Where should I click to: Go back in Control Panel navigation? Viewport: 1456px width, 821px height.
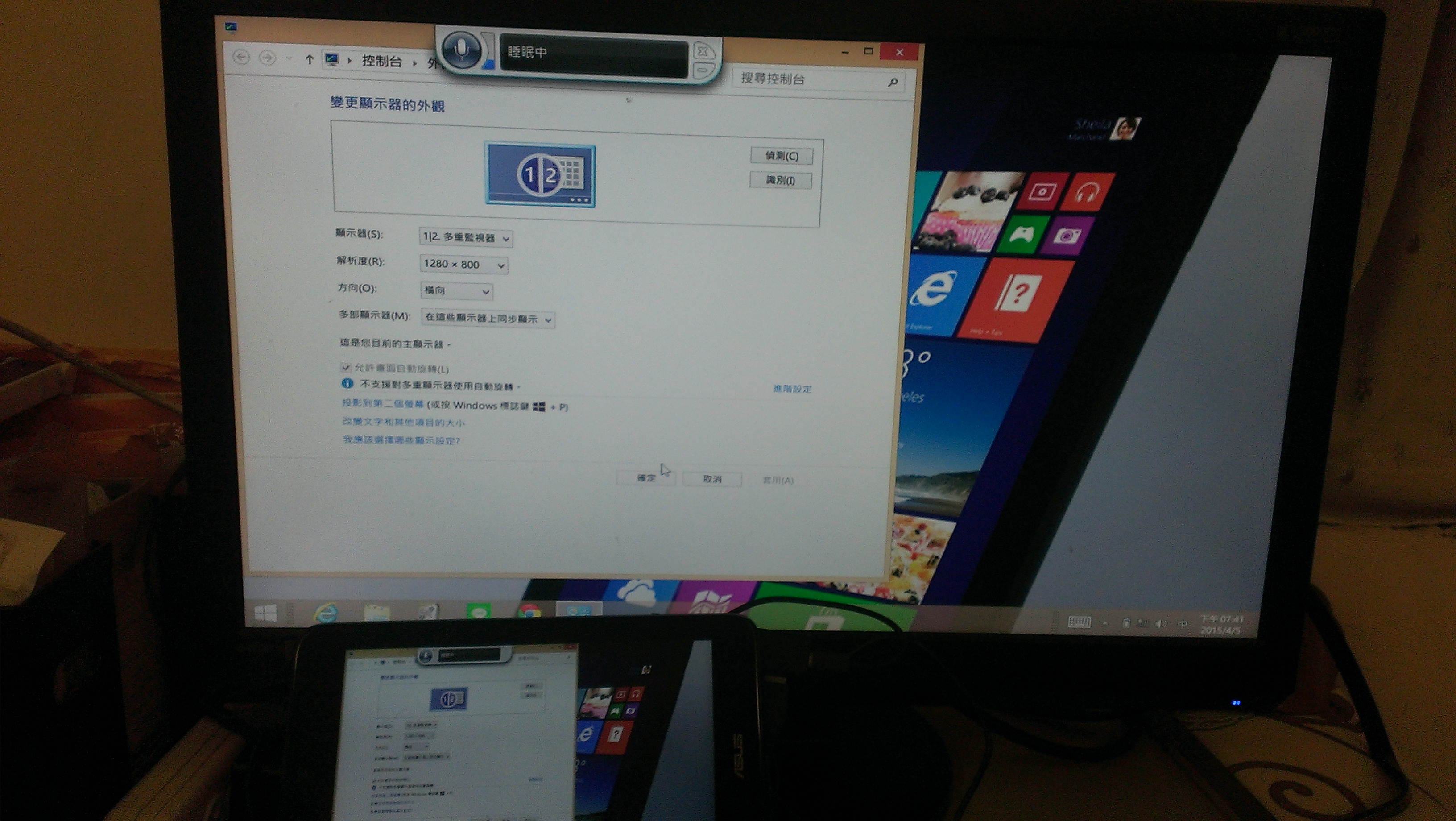[x=241, y=57]
